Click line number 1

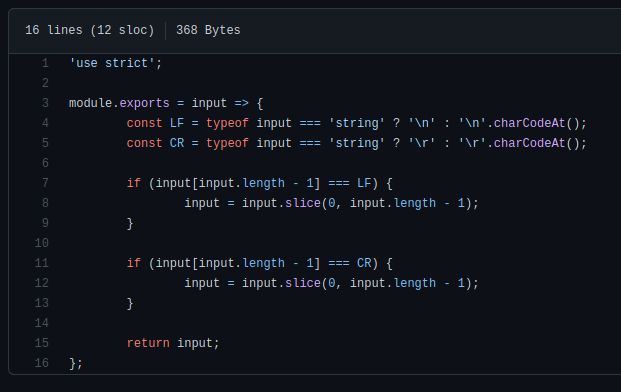pos(45,63)
